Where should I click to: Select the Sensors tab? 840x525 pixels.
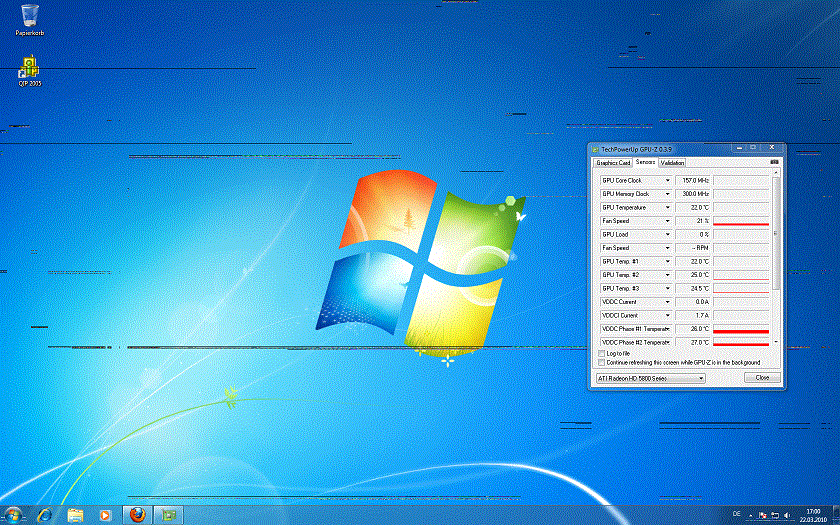pyautogui.click(x=646, y=162)
